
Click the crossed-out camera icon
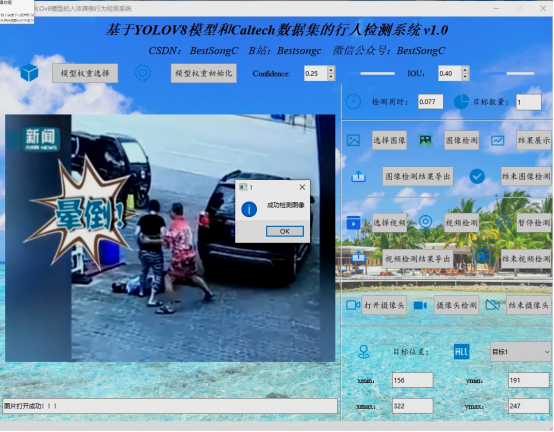tap(493, 305)
